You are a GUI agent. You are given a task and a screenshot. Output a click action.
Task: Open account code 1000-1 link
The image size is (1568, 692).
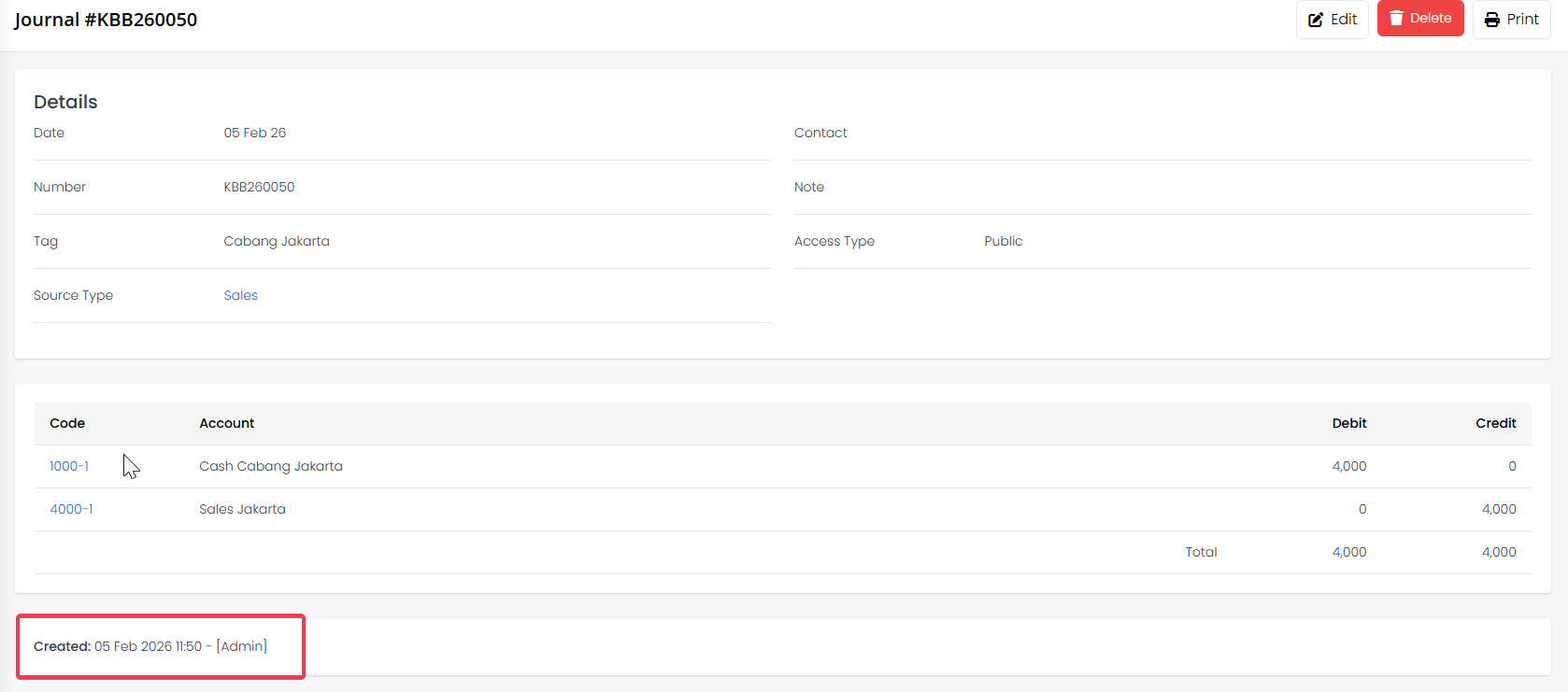(69, 466)
